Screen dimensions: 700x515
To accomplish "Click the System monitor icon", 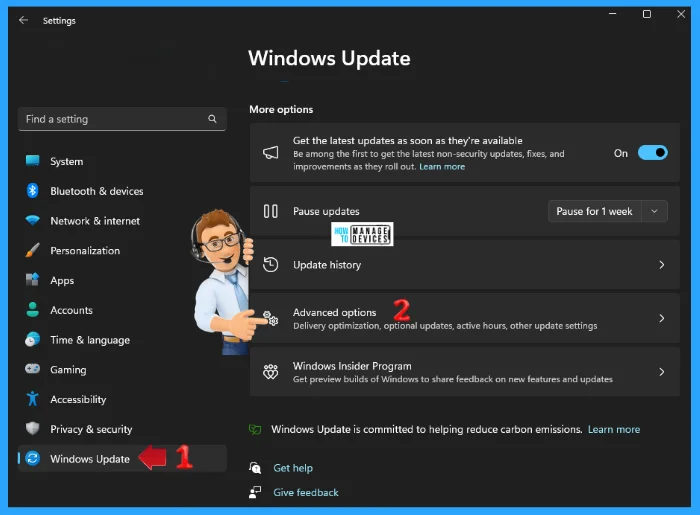I will pos(33,161).
